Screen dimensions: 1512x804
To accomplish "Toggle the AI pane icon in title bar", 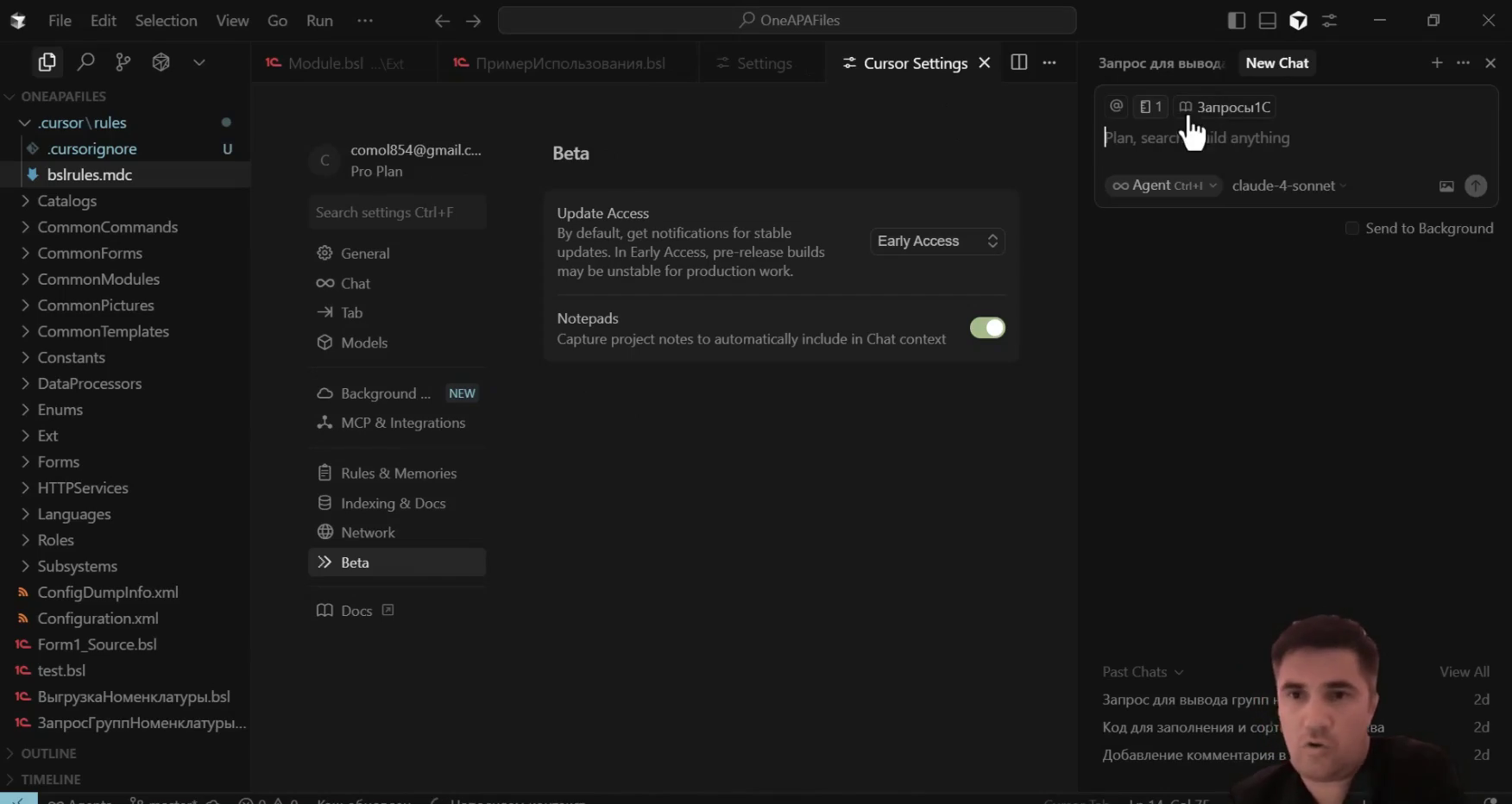I will coord(1299,21).
